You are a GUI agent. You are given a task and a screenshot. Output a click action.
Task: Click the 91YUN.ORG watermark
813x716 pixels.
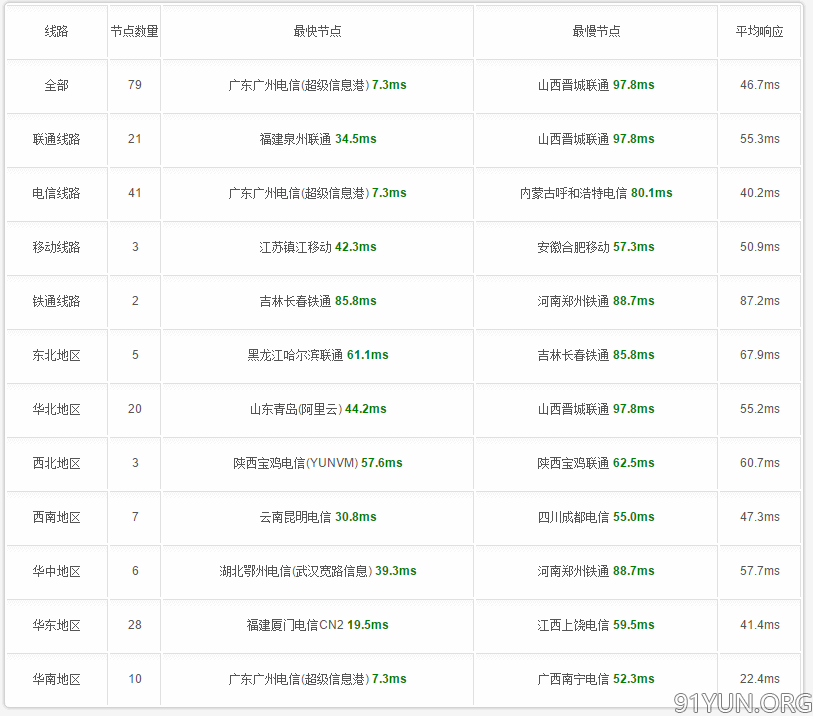(x=742, y=703)
